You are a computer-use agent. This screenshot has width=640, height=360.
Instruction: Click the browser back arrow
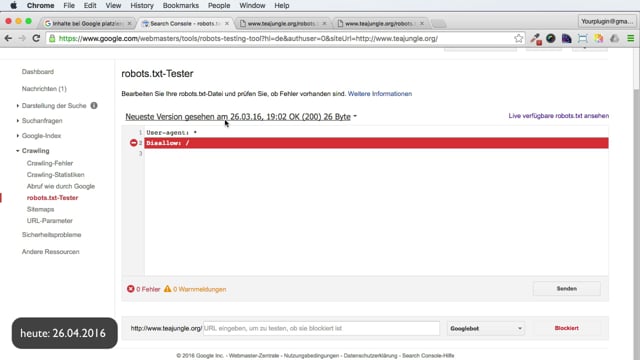point(8,38)
